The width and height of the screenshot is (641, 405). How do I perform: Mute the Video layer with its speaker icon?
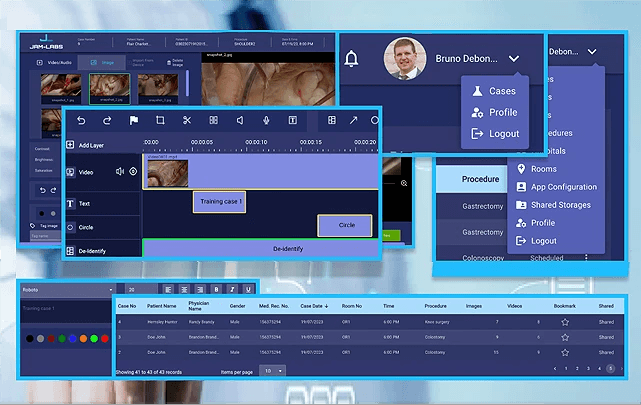[x=120, y=172]
